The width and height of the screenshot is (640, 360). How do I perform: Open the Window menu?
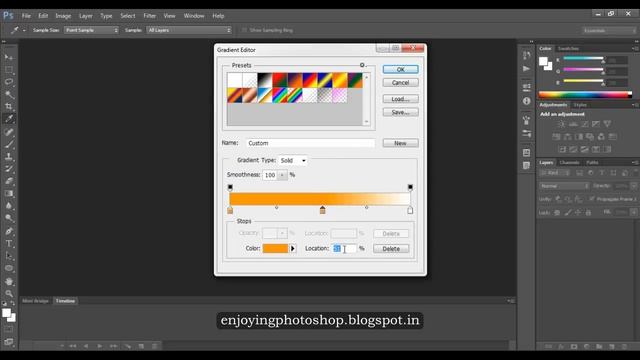point(194,16)
